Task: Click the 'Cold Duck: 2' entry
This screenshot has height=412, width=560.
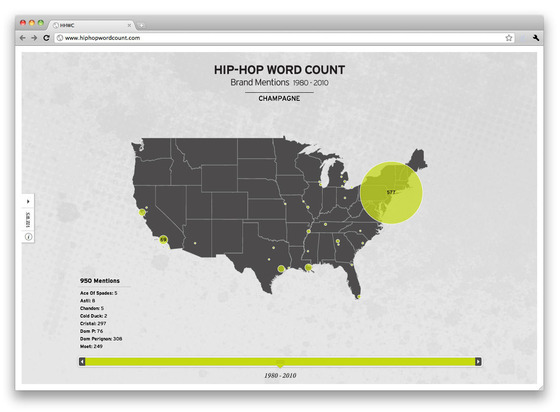Action: [93, 316]
